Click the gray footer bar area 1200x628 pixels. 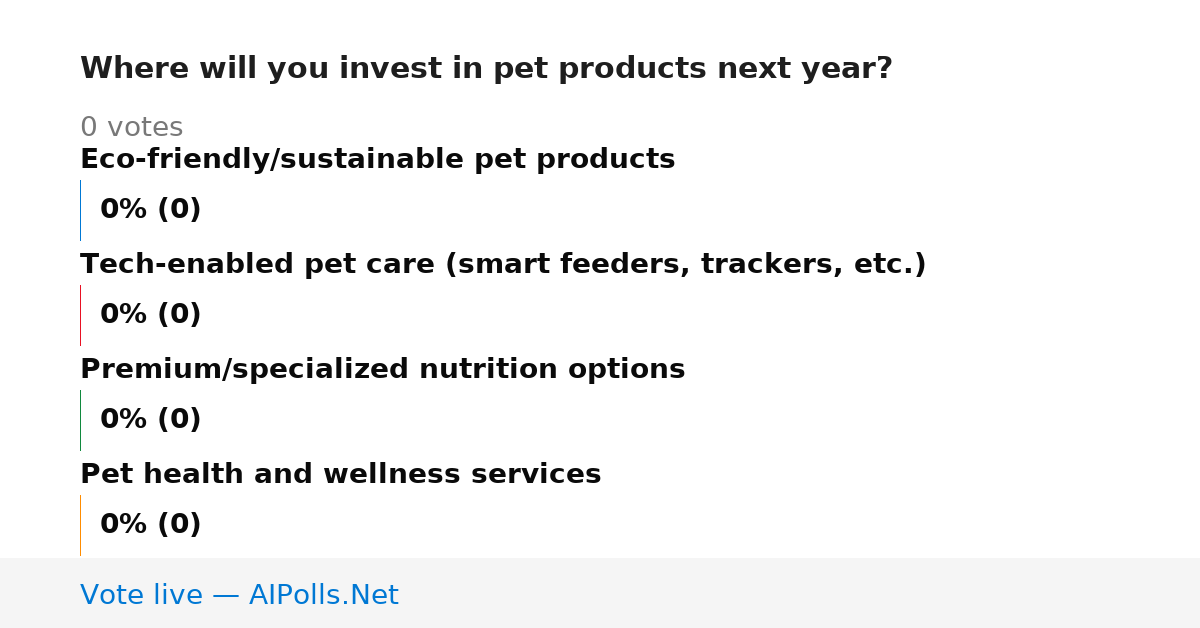coord(600,593)
